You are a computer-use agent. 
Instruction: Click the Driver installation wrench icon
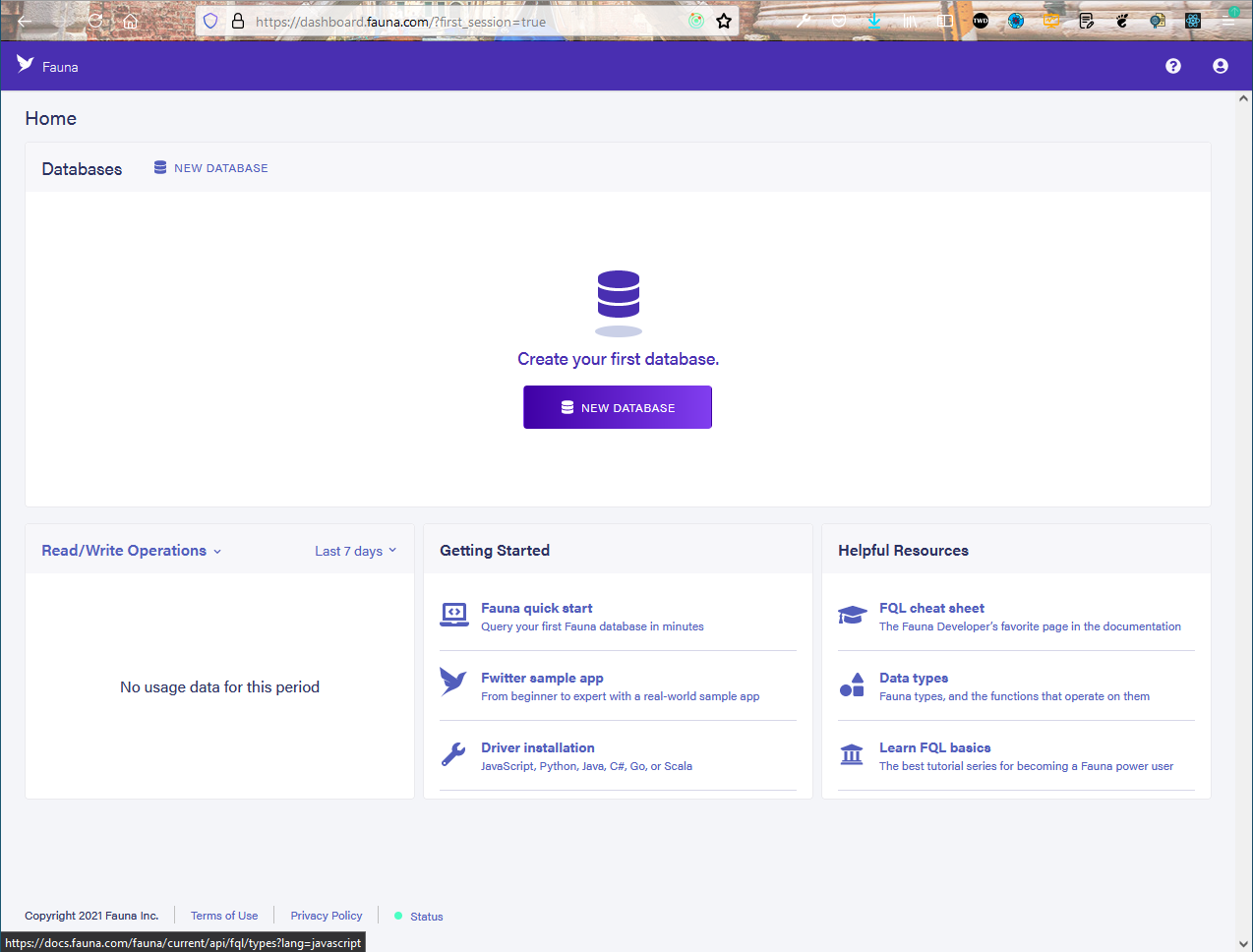(453, 754)
